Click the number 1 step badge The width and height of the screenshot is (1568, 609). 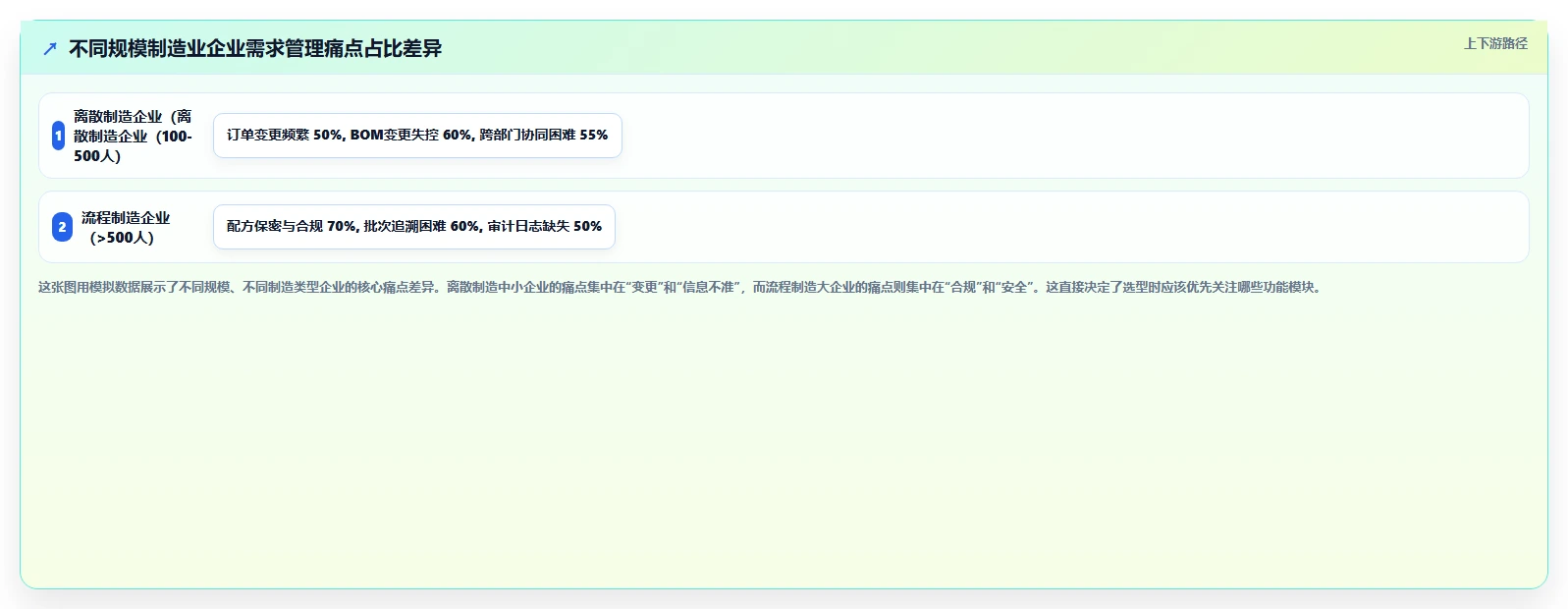(58, 136)
